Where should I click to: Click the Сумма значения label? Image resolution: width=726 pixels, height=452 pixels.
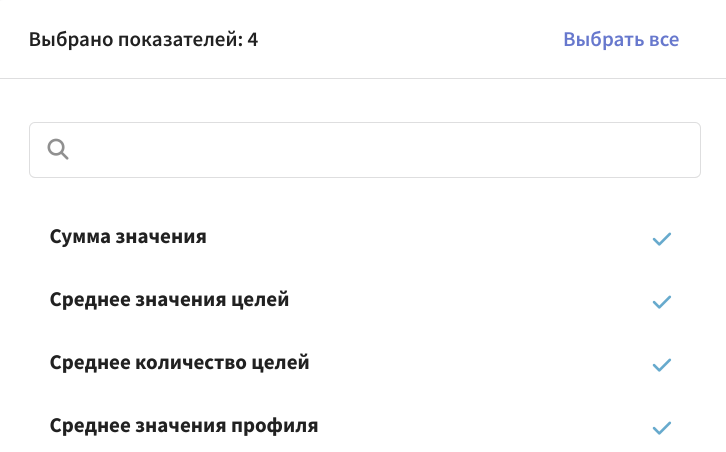pos(128,237)
